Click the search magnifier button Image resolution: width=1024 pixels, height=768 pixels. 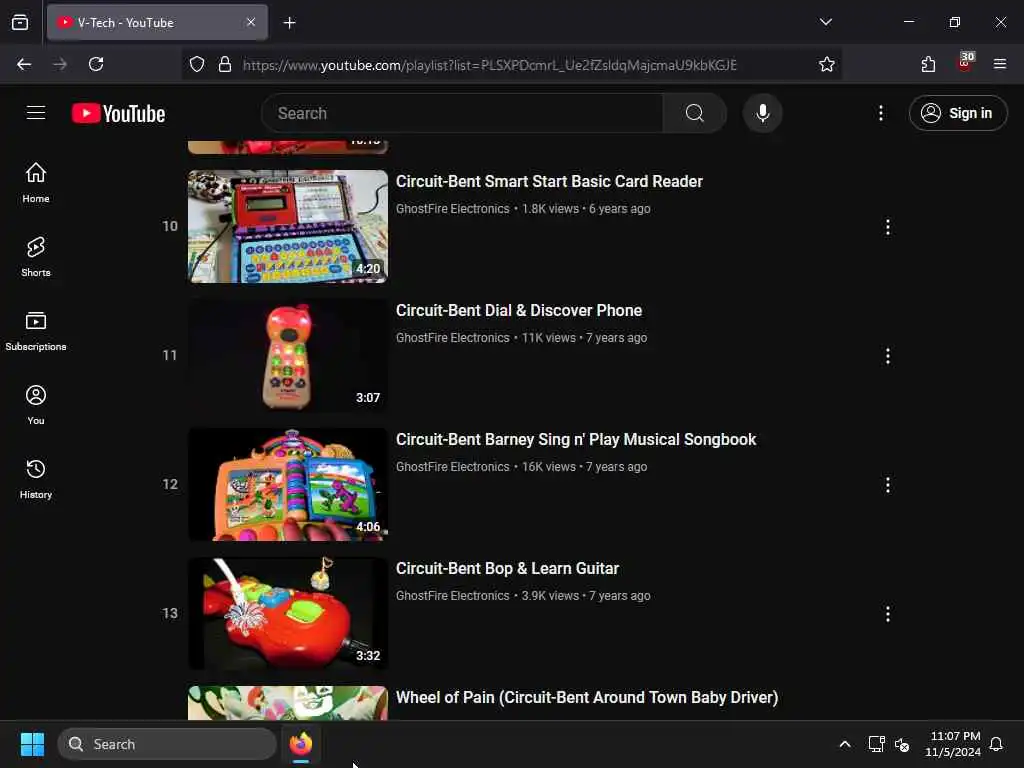694,113
